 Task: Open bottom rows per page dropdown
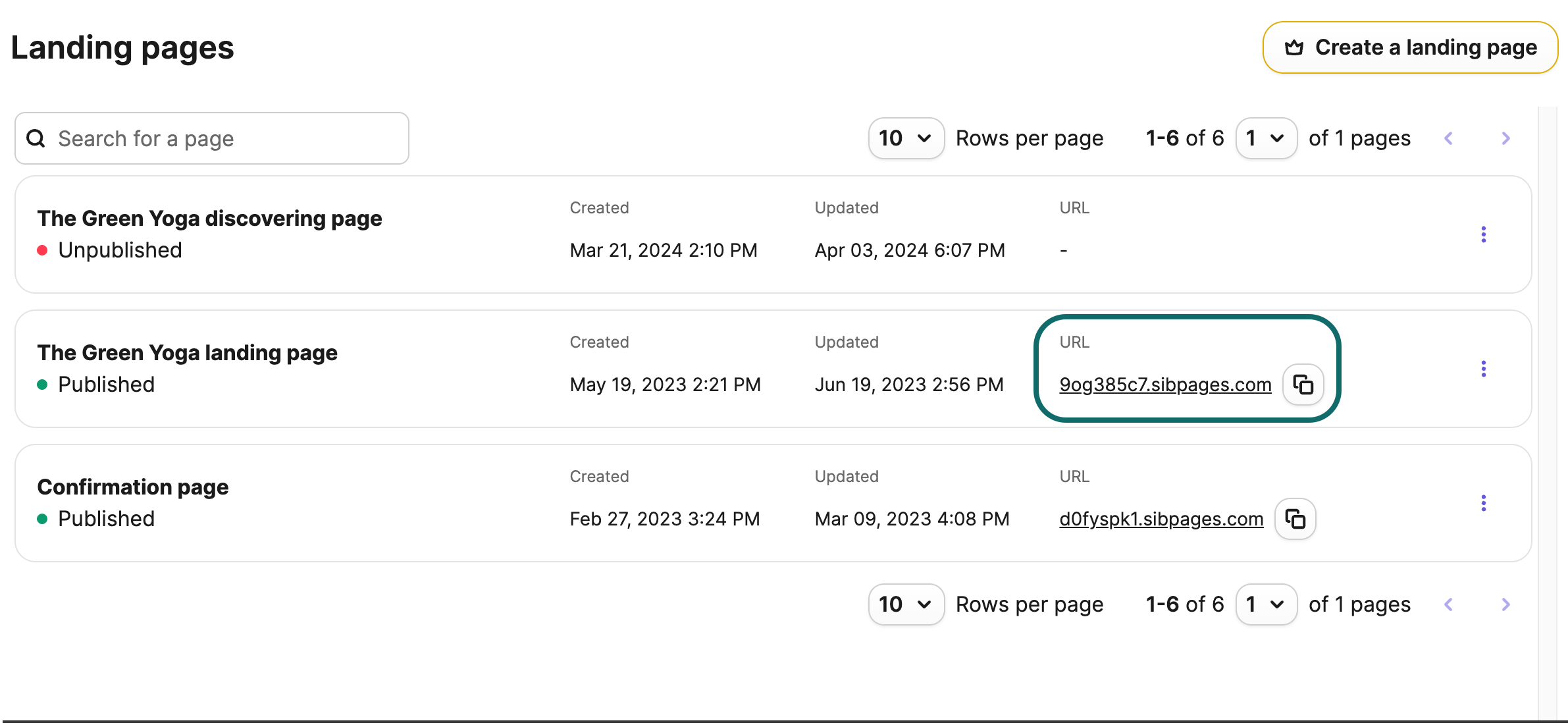click(x=906, y=604)
